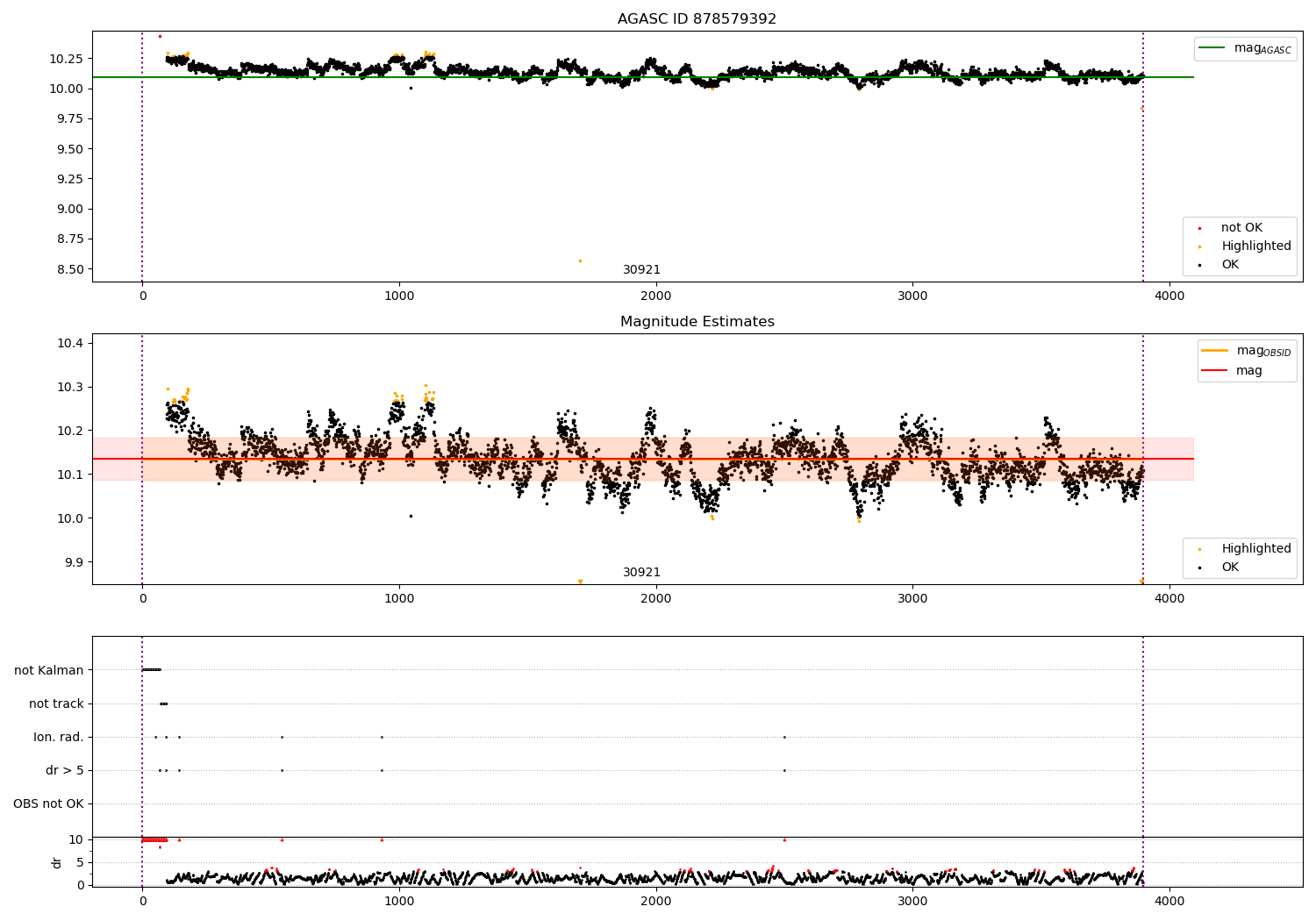The image size is (1316, 921).
Task: Click the 5 tick on the dr axis
Action: [x=80, y=862]
